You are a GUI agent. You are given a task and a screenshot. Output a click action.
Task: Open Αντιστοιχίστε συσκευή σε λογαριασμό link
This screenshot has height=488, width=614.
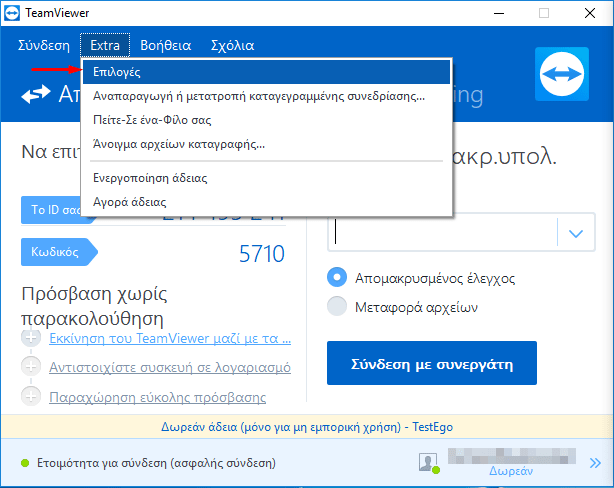click(170, 367)
